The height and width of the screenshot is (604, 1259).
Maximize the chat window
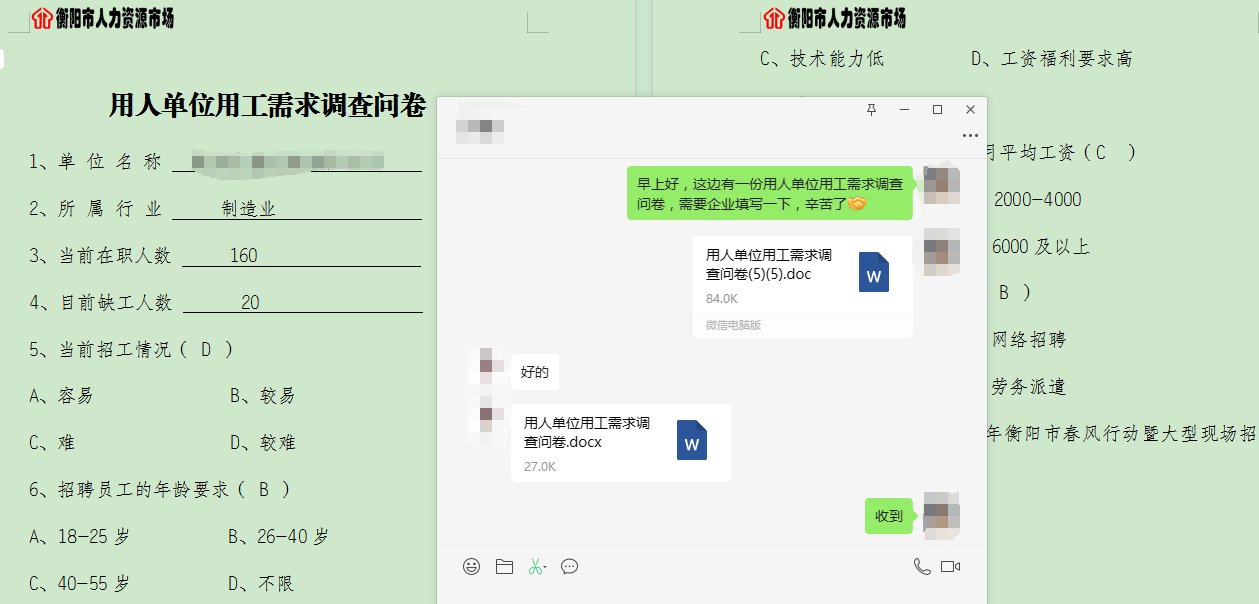pos(937,109)
